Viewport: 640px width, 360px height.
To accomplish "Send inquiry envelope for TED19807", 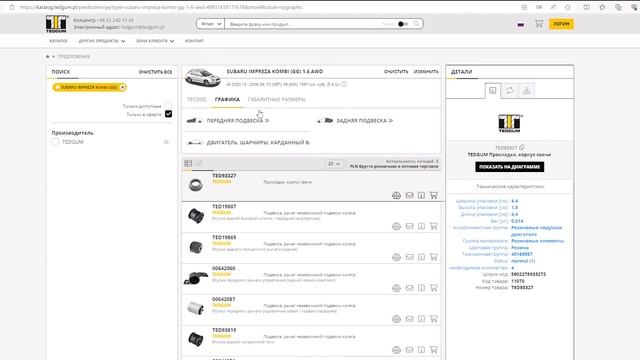I will coord(409,226).
